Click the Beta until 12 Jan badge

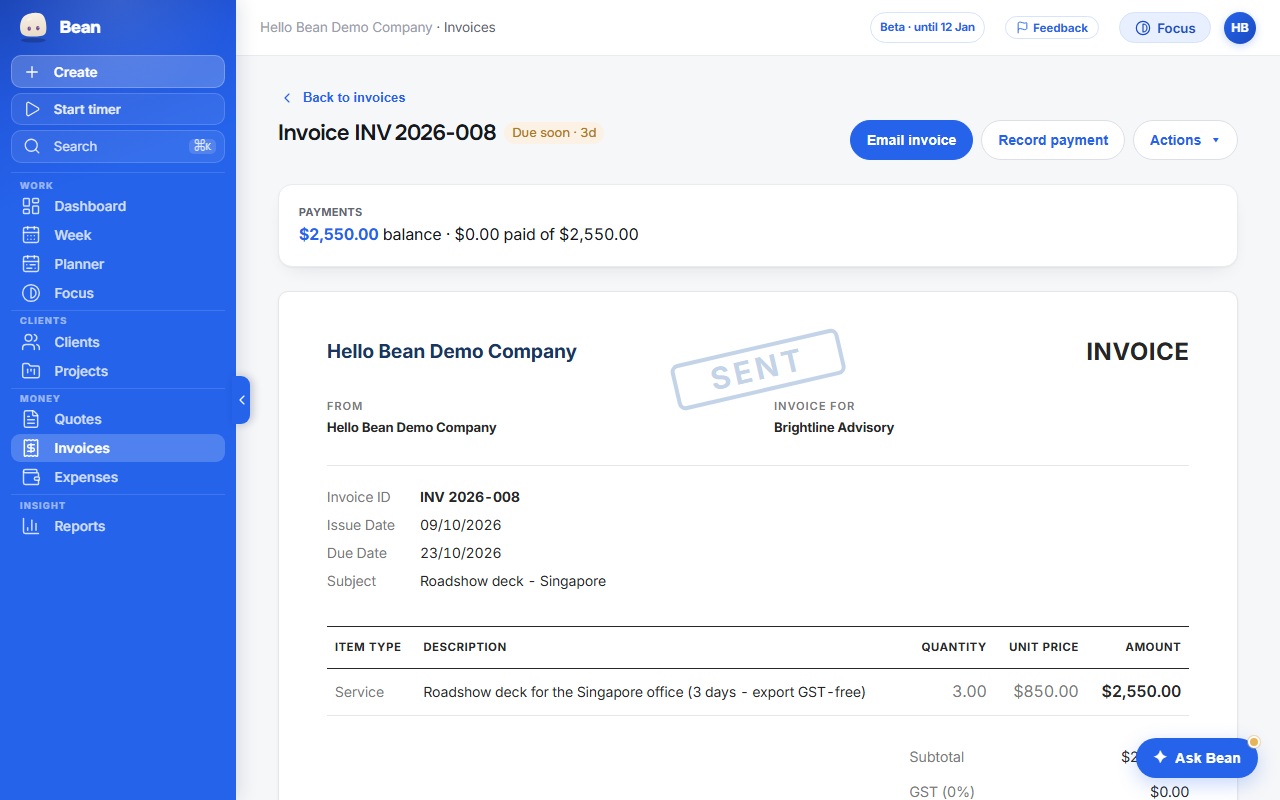[x=927, y=27]
